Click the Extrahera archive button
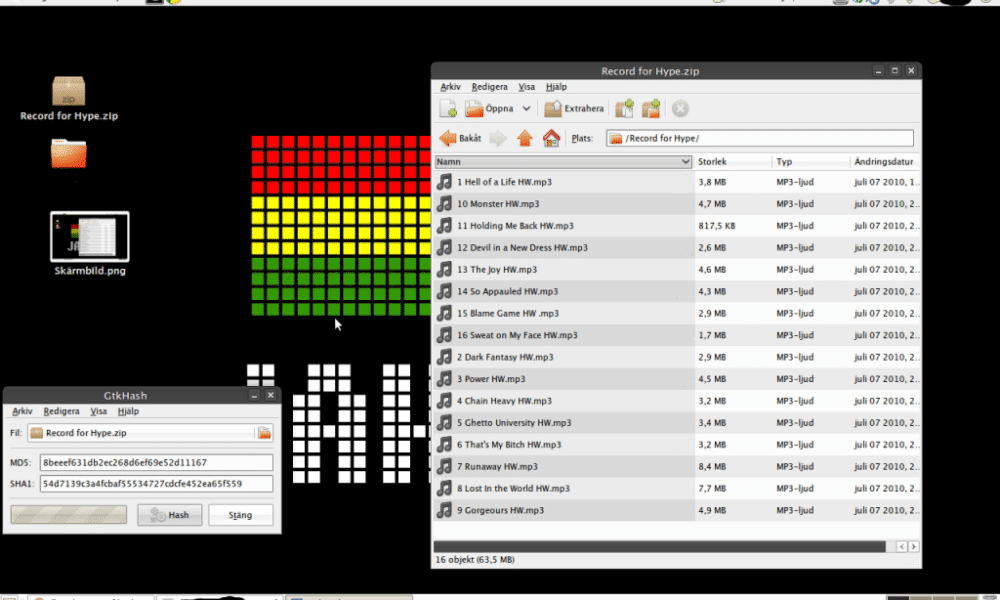Screen dimensions: 1000x600 coord(574,108)
